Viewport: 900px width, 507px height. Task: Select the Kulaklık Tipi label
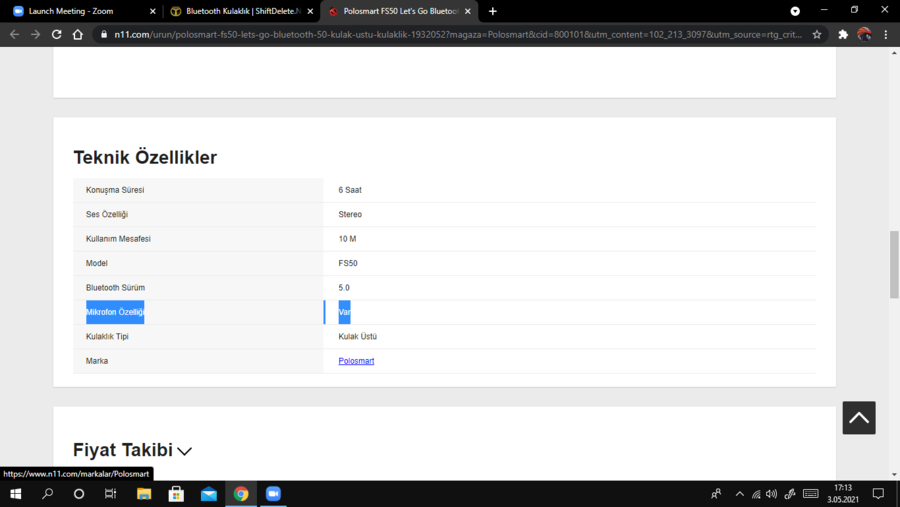(107, 336)
